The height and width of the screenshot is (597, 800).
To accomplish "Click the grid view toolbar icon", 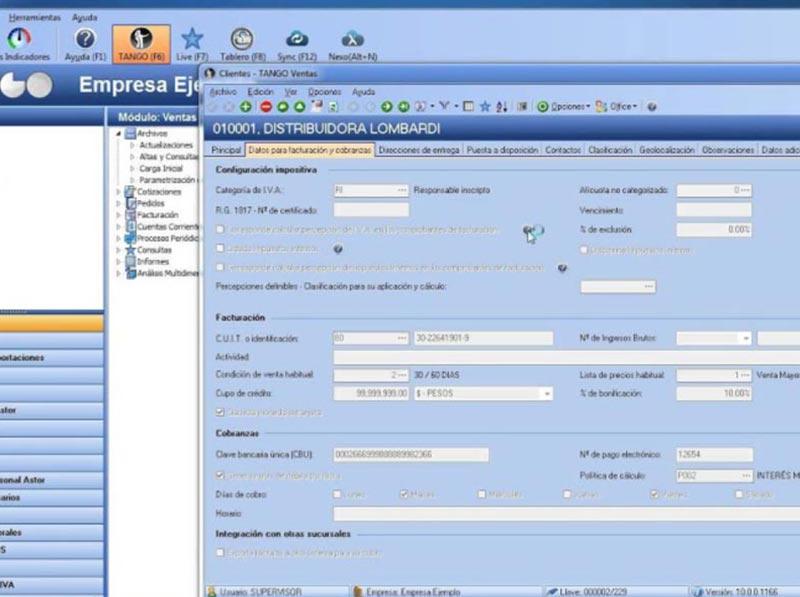I will [x=468, y=106].
